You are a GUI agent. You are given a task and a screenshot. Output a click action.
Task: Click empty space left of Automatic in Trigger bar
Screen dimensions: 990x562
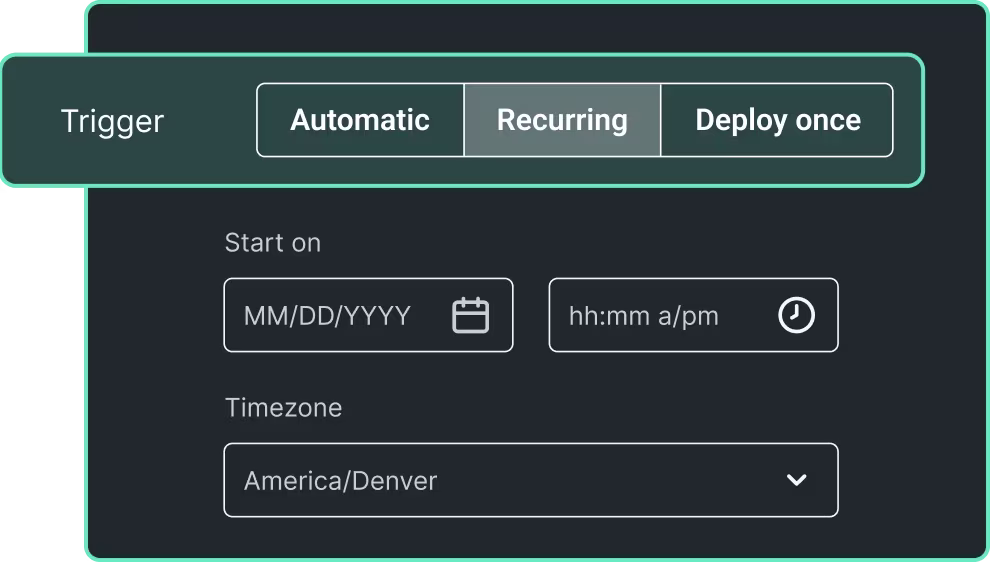pyautogui.click(x=212, y=121)
